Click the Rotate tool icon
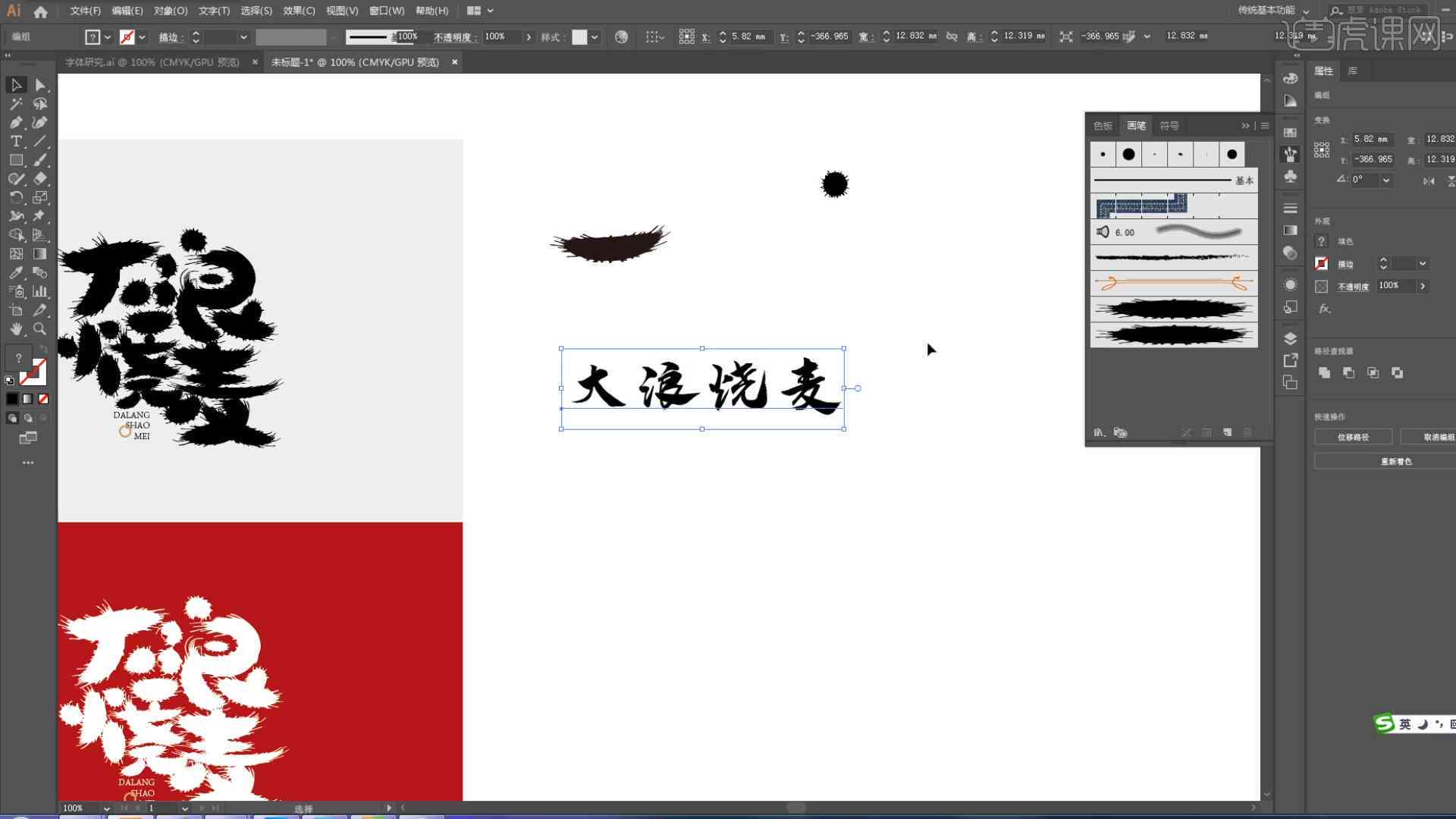 [15, 197]
